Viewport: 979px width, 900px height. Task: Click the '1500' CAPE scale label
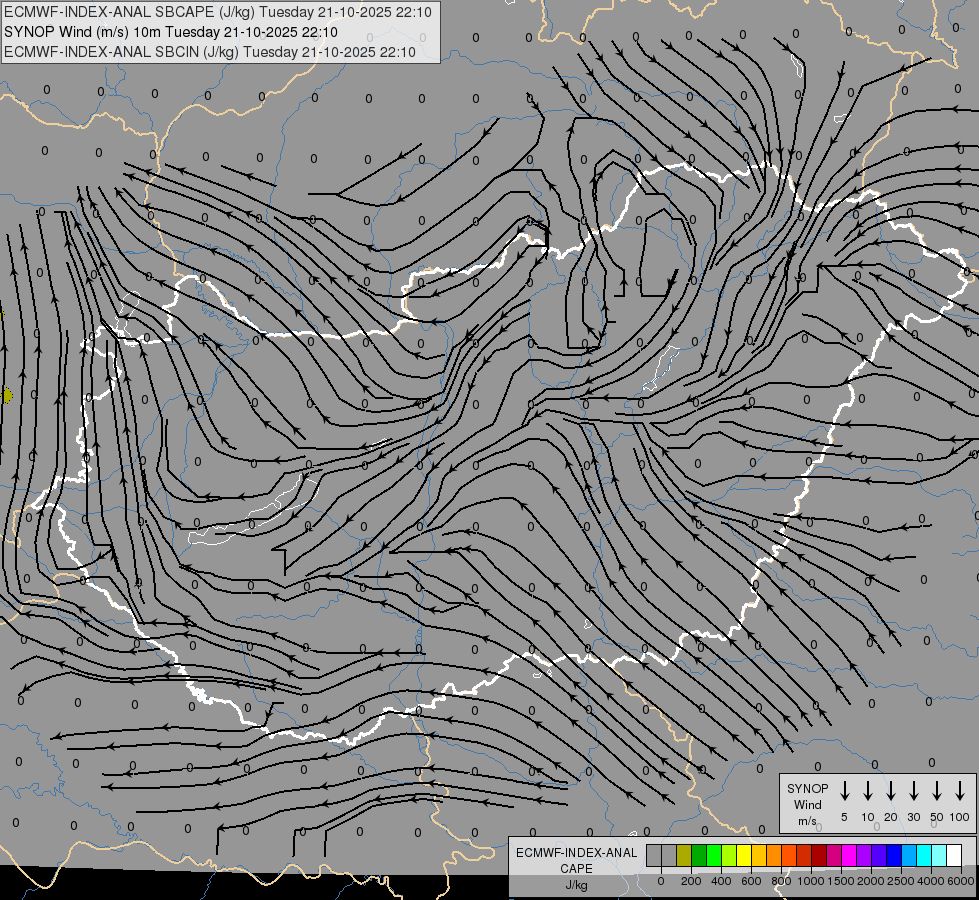click(840, 881)
